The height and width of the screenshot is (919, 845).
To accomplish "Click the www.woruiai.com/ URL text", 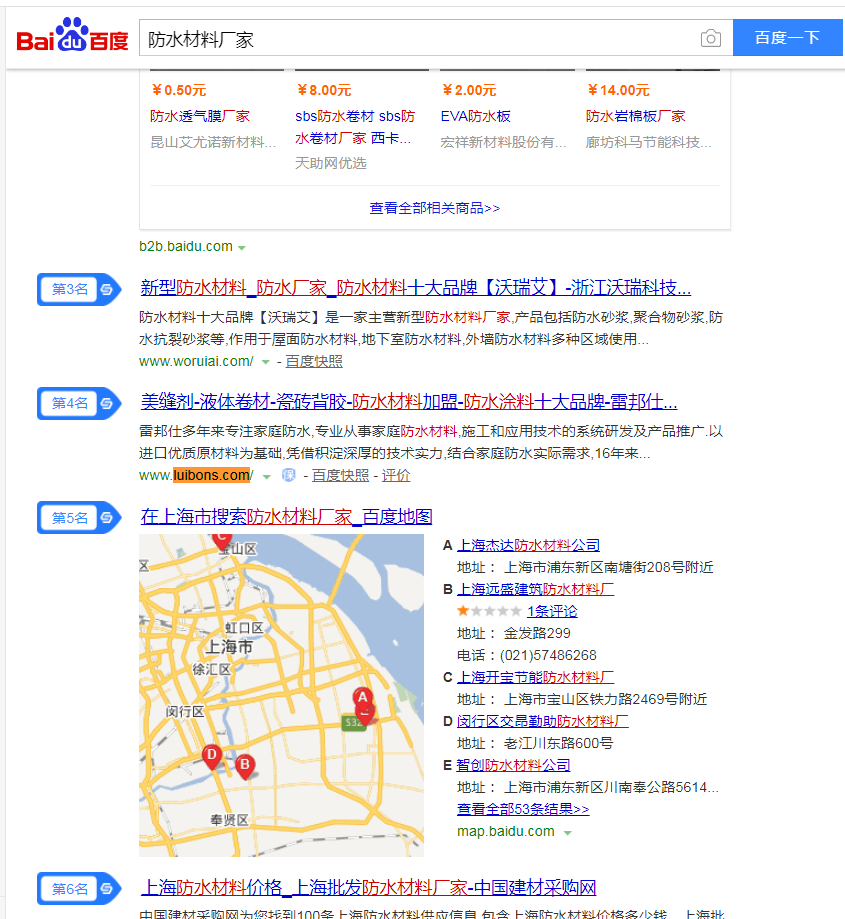I will 196,361.
